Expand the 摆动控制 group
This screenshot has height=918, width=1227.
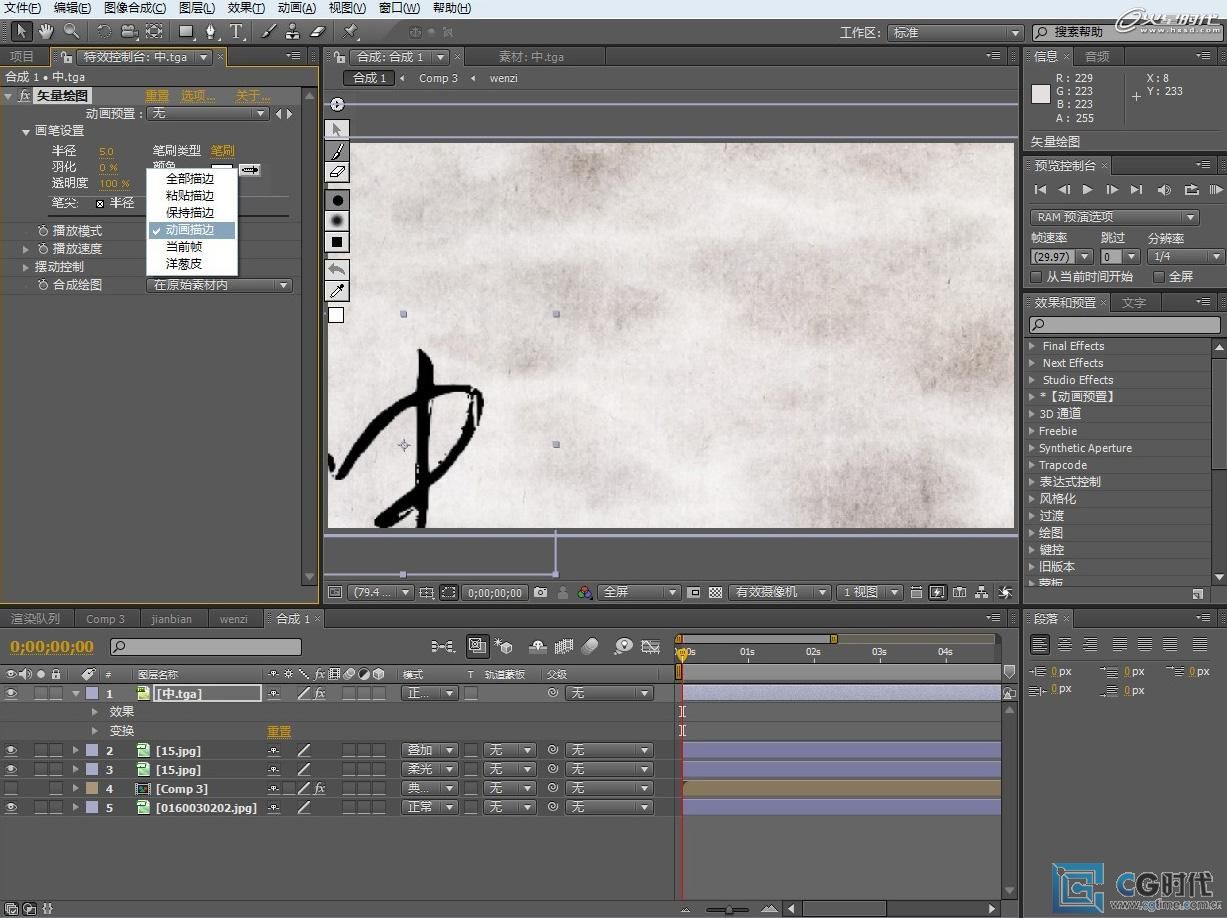click(27, 267)
